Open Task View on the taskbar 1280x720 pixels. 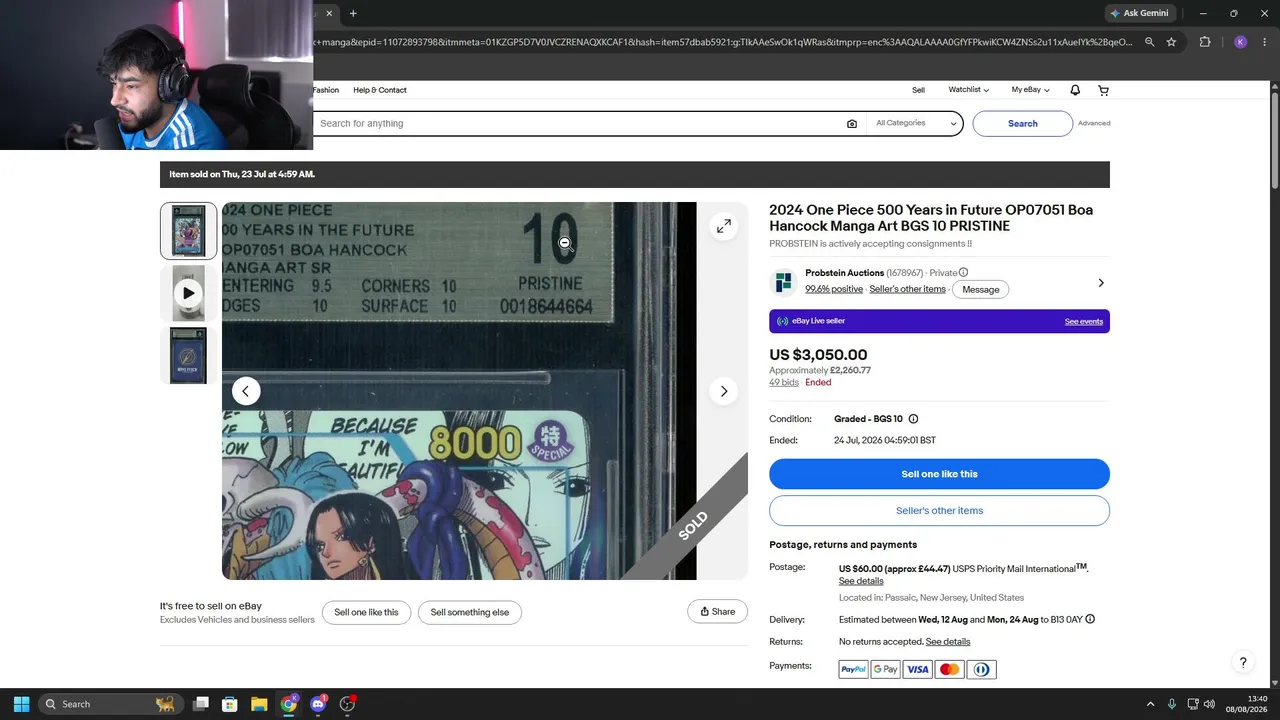201,704
